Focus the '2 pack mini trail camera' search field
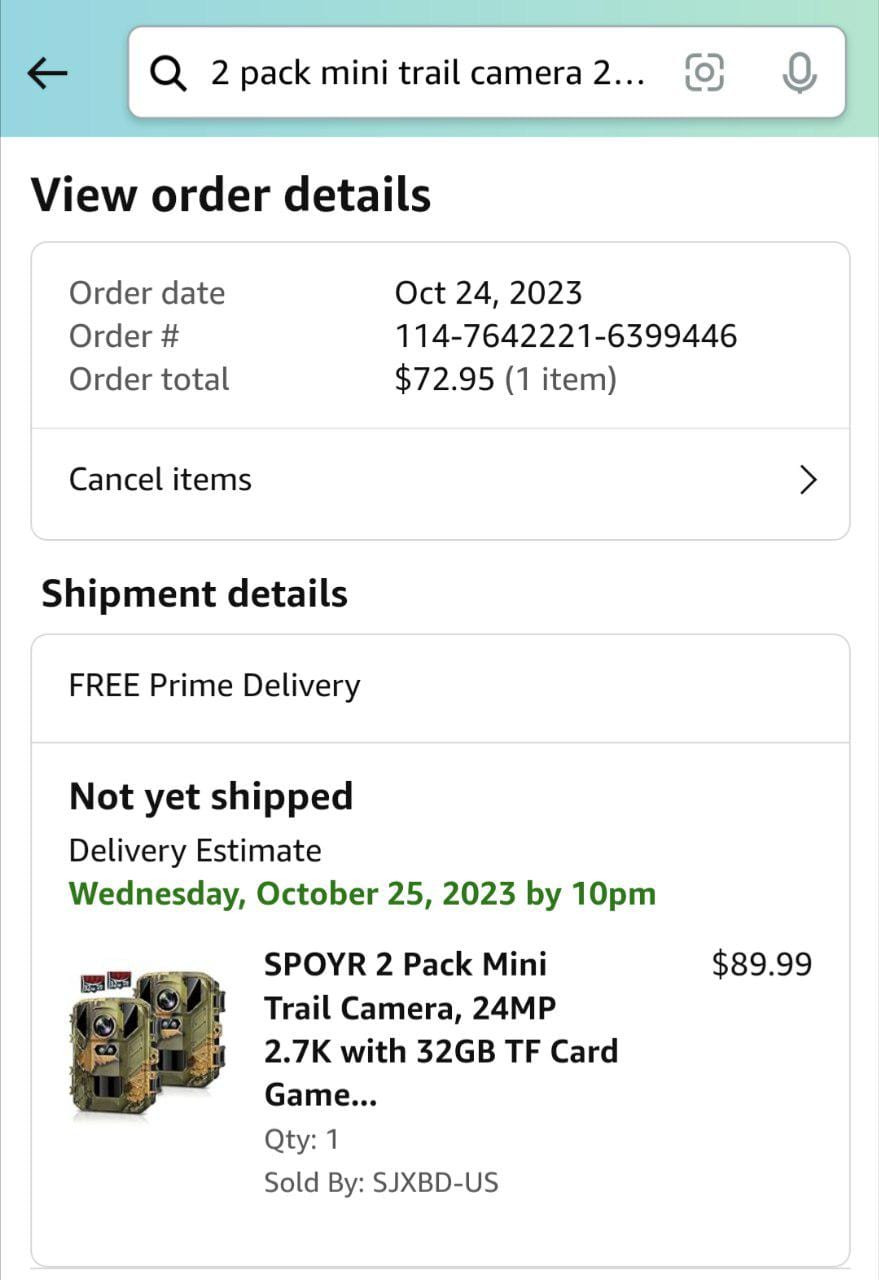 (x=430, y=73)
